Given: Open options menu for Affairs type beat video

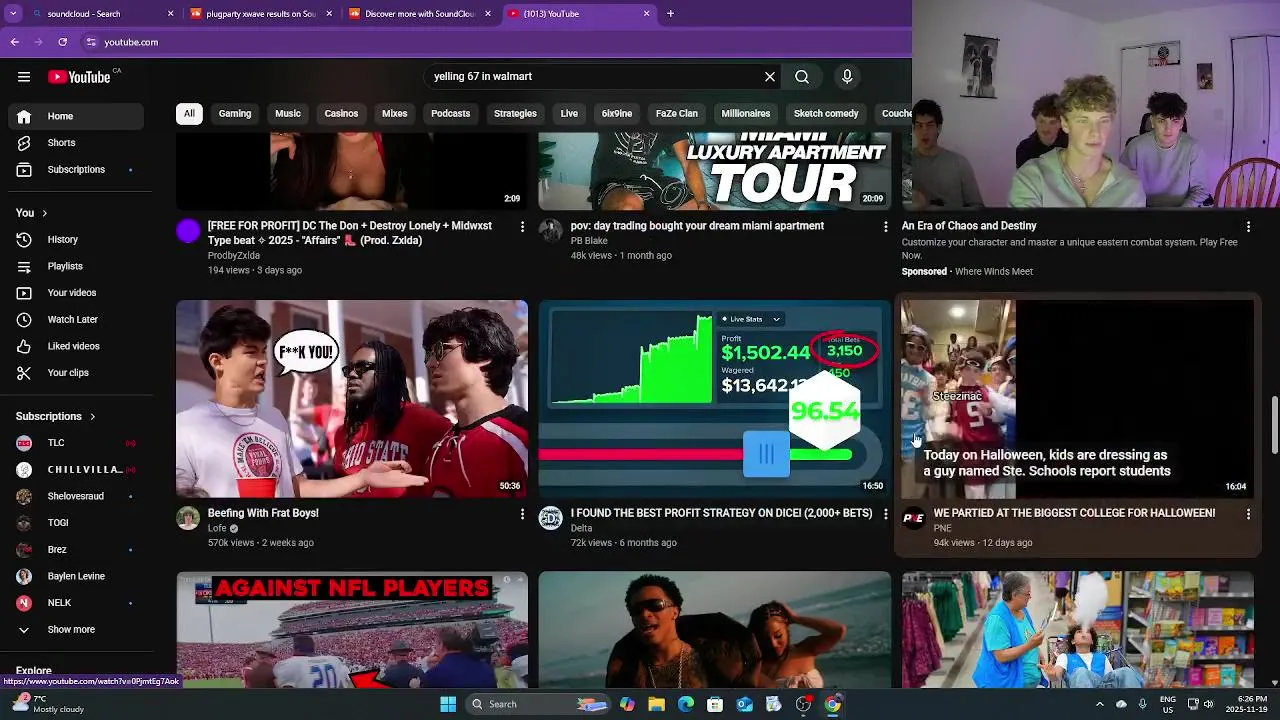Looking at the screenshot, I should 522,227.
